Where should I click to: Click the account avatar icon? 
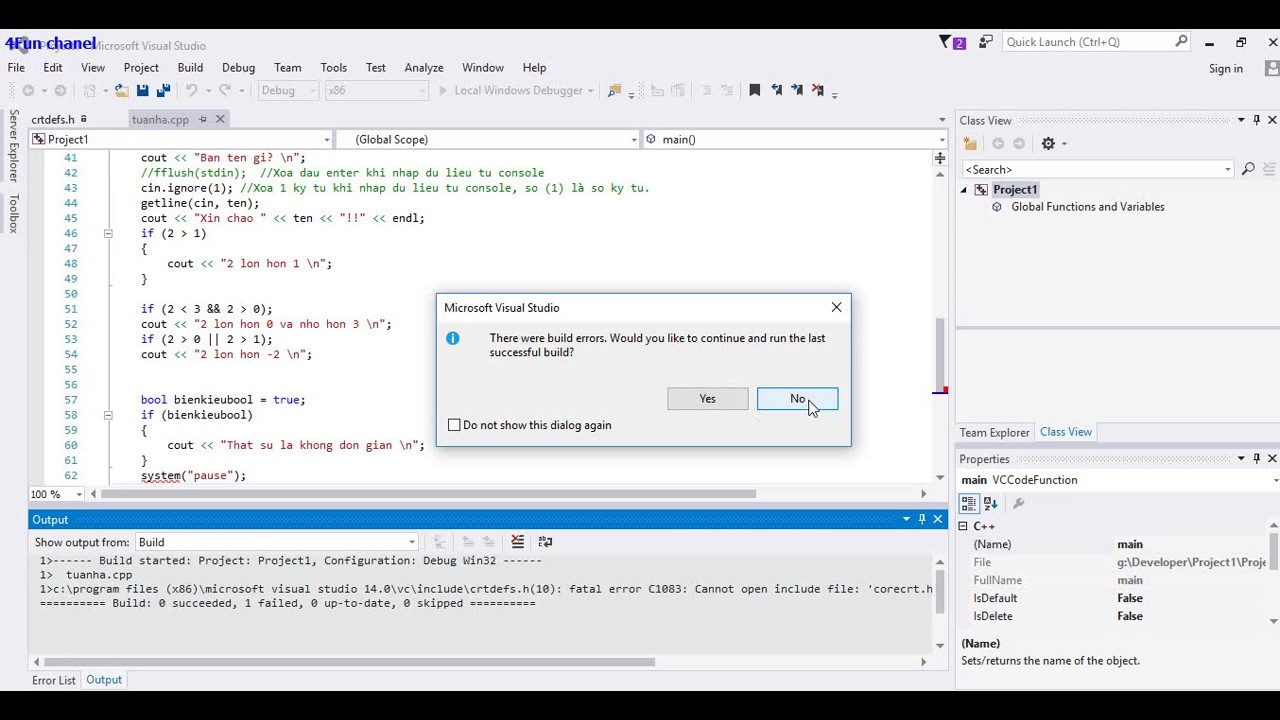[1272, 69]
